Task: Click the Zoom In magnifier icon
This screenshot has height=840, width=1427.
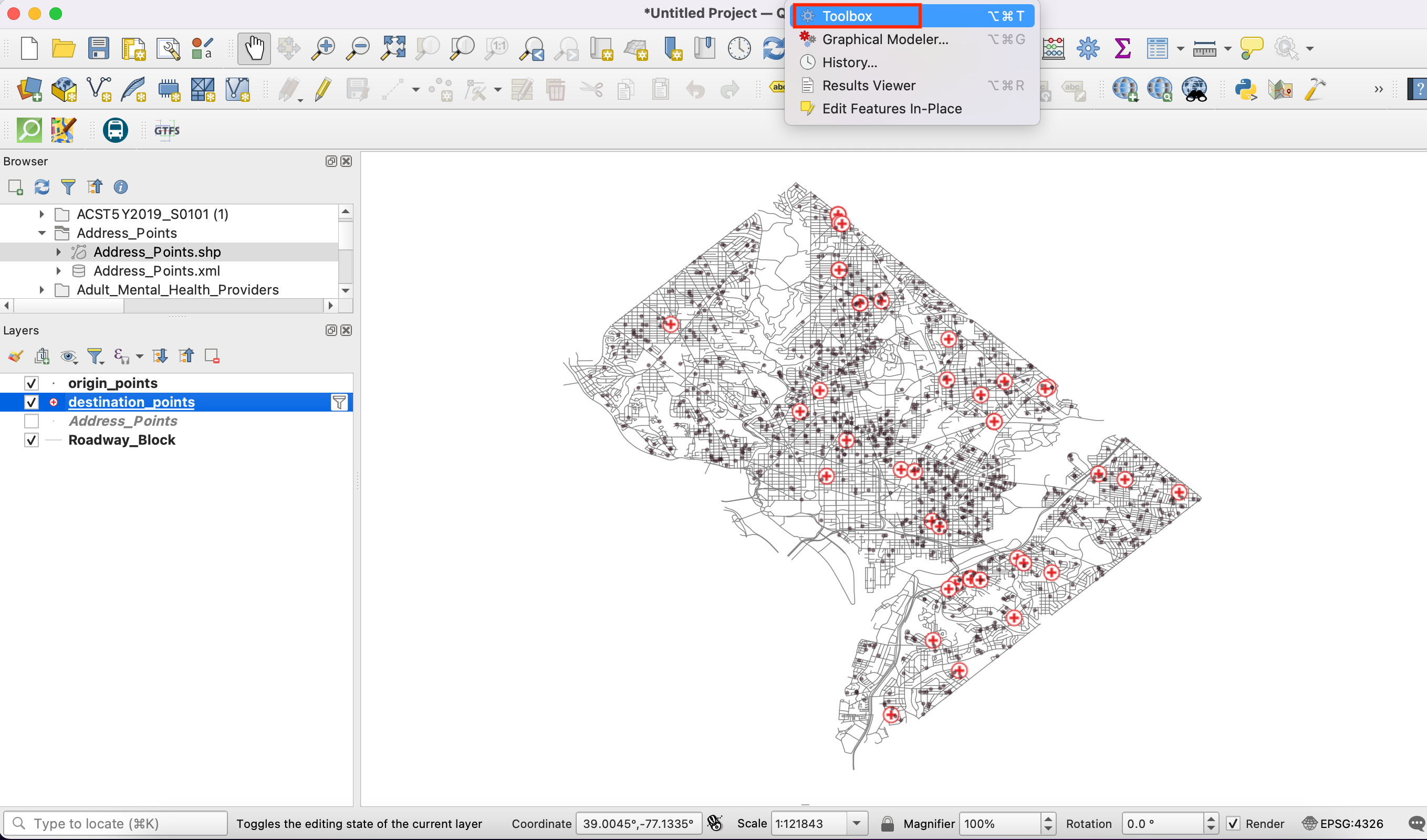Action: pos(324,49)
